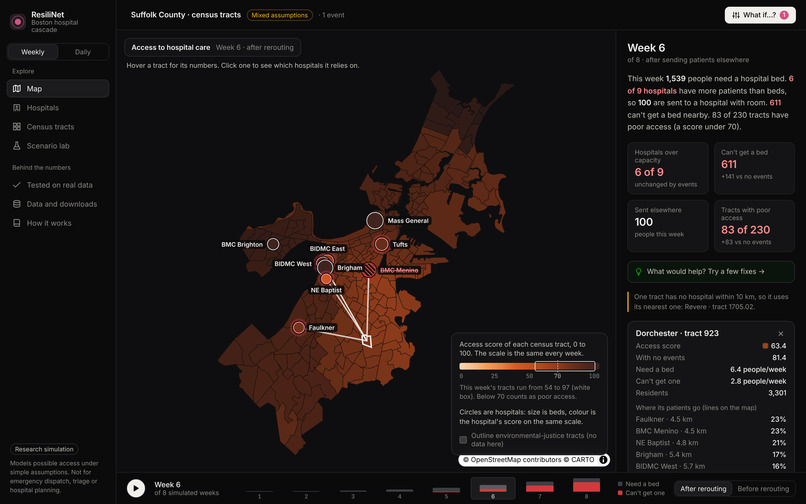The image size is (806, 504).
Task: Open the Census tracts page
Action: [58, 127]
